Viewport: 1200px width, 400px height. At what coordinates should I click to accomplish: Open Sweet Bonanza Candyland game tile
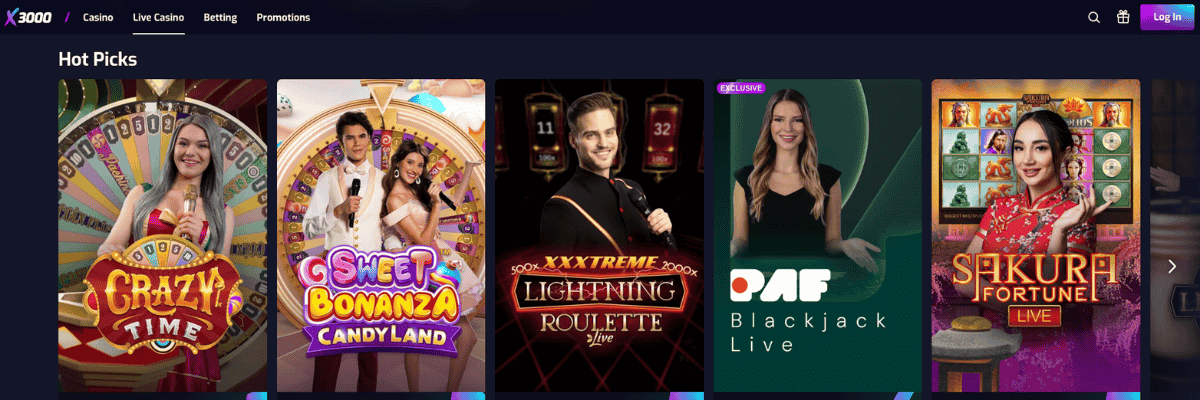pyautogui.click(x=381, y=236)
